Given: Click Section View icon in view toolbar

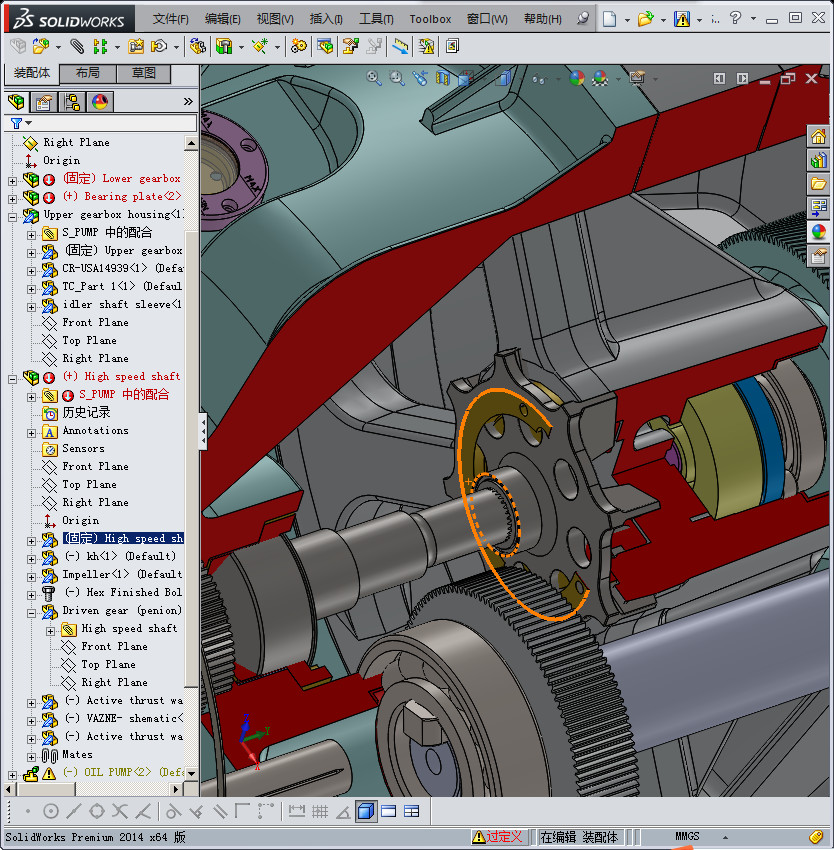Looking at the screenshot, I should click(444, 78).
